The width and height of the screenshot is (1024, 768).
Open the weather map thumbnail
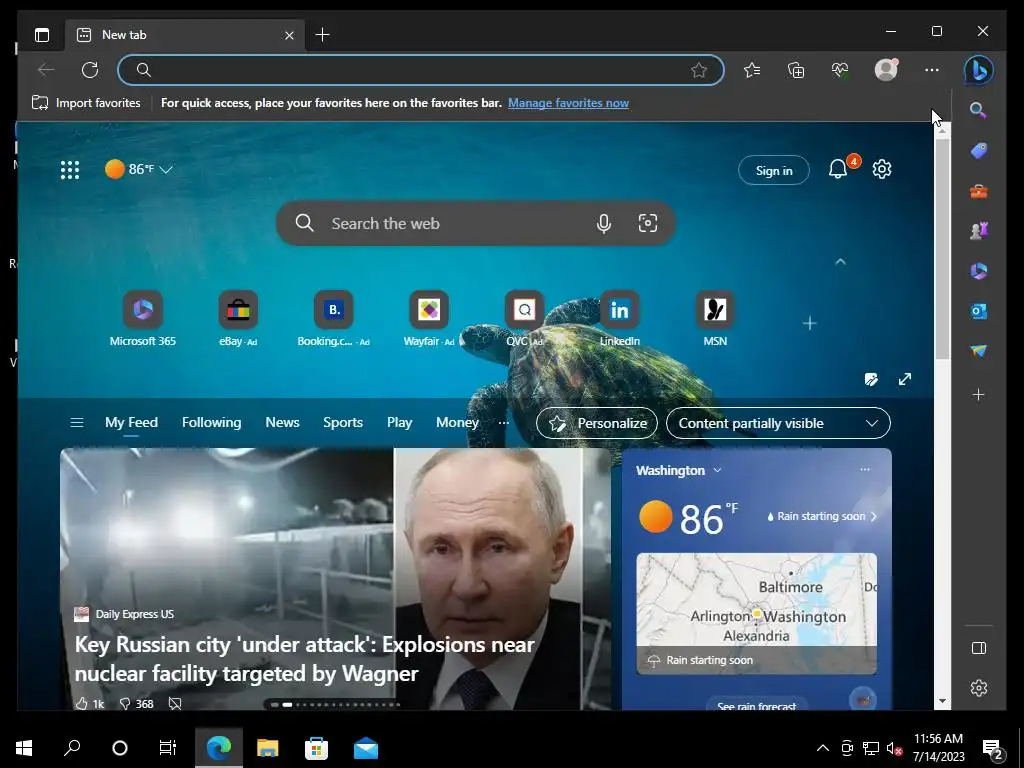[756, 613]
